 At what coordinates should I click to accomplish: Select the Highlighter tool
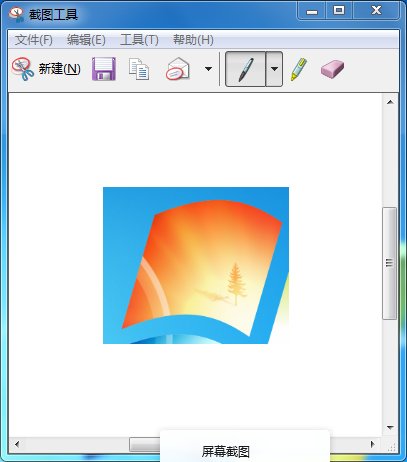pyautogui.click(x=299, y=69)
